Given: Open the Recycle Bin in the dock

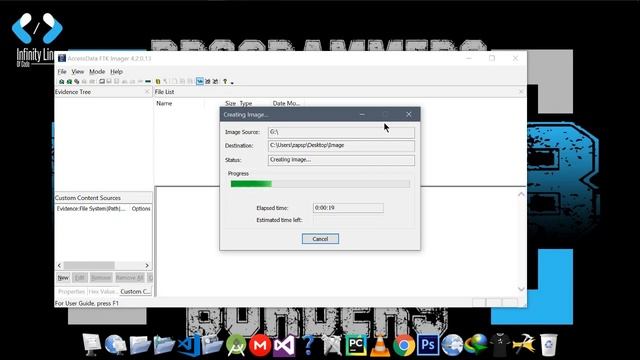Looking at the screenshot, I should 548,345.
